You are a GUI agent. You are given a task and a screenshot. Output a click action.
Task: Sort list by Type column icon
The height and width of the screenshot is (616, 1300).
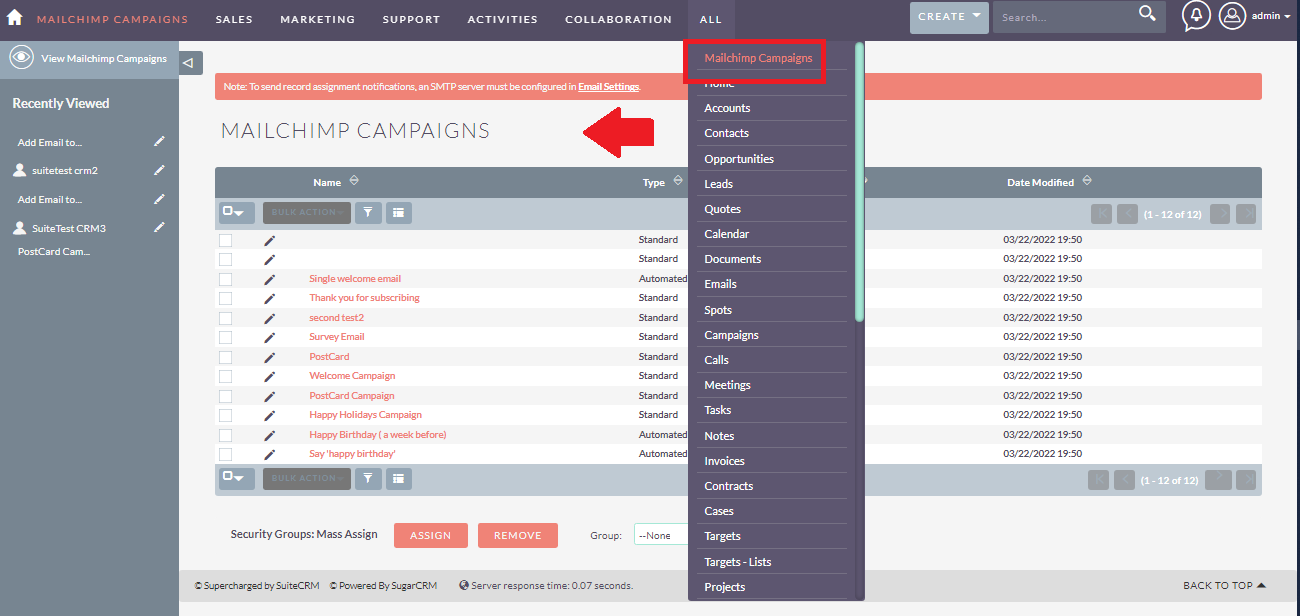678,182
